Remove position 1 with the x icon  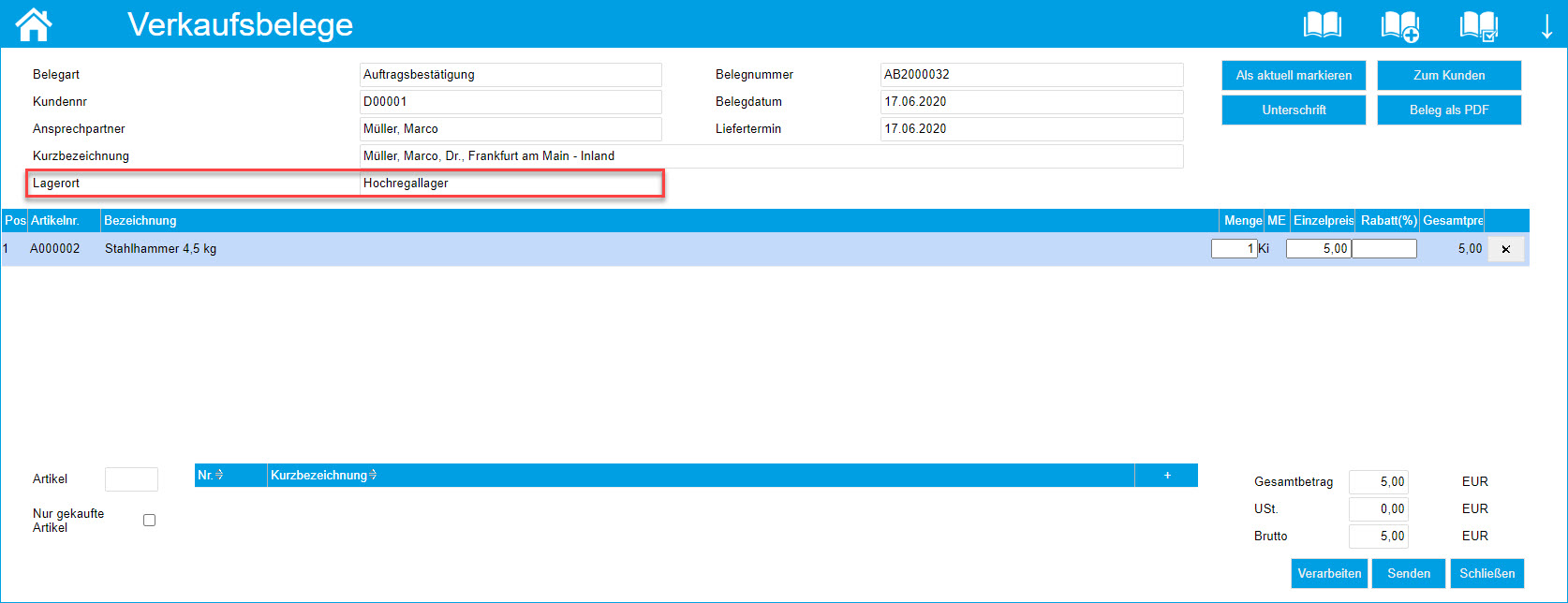click(x=1505, y=249)
